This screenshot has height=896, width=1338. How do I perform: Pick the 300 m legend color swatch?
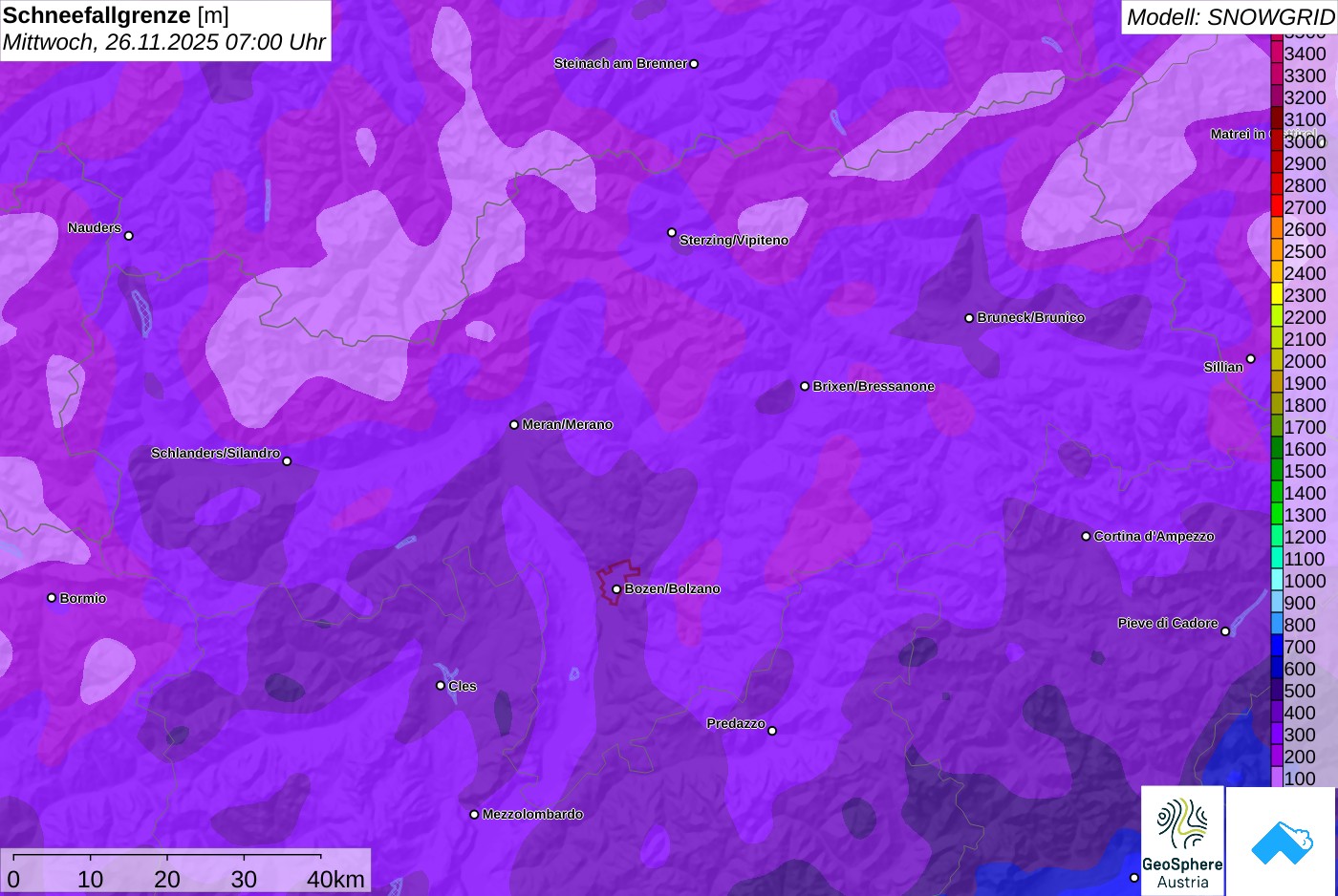(1277, 735)
